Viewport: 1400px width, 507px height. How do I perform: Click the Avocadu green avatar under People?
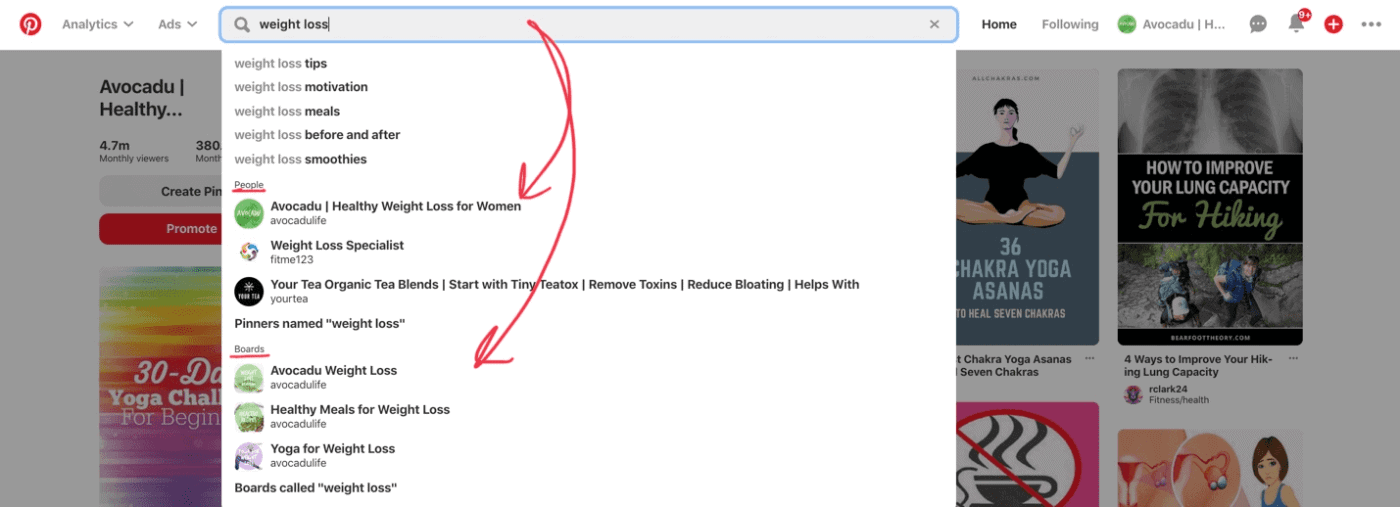tap(249, 213)
